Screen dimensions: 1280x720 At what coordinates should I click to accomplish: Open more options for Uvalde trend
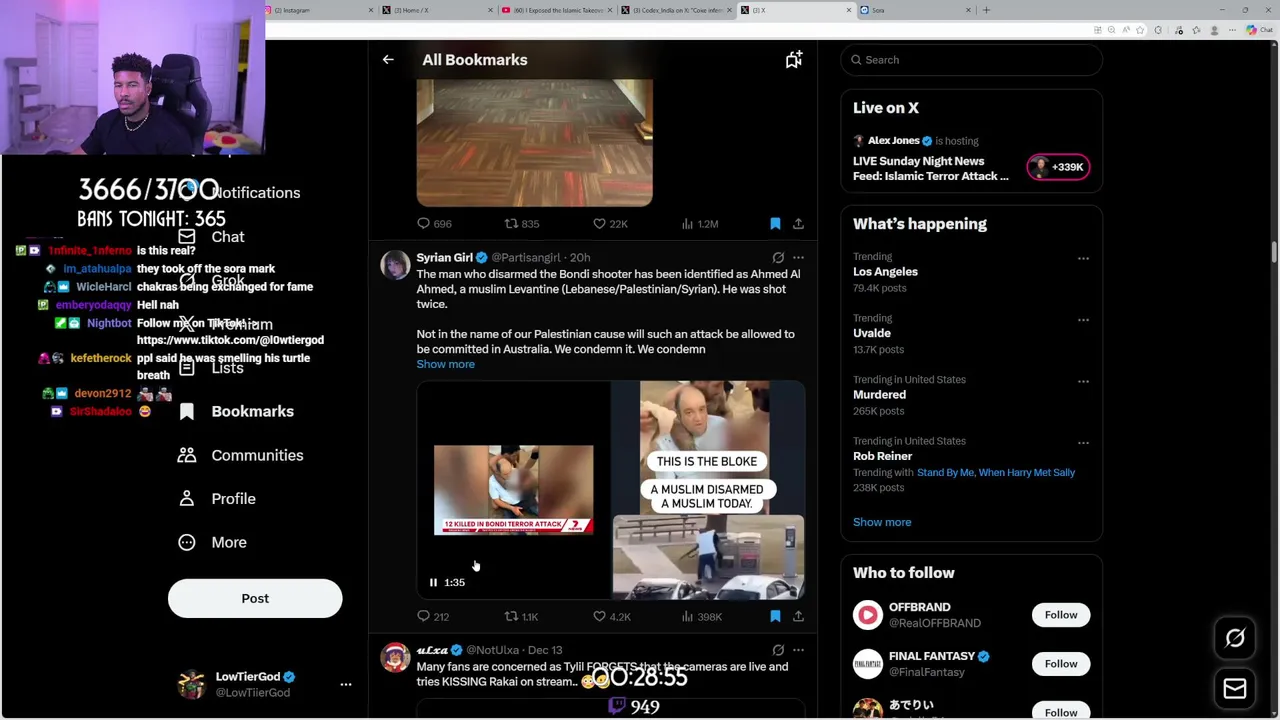[1083, 319]
